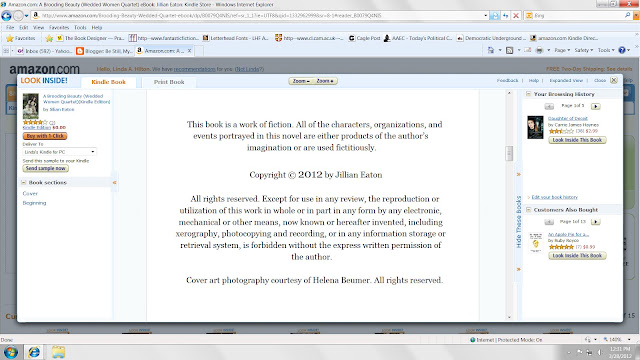This screenshot has width=640, height=360.
Task: Open the Quick Tabs grid icon
Action: 6,51
